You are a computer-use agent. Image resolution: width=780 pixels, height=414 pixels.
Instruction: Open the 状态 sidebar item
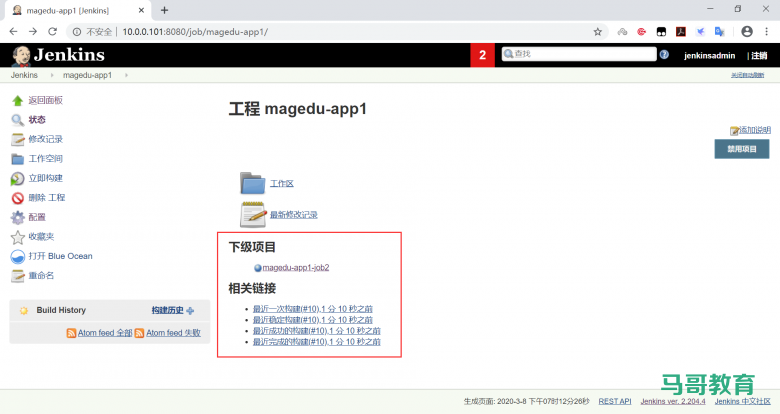point(37,119)
